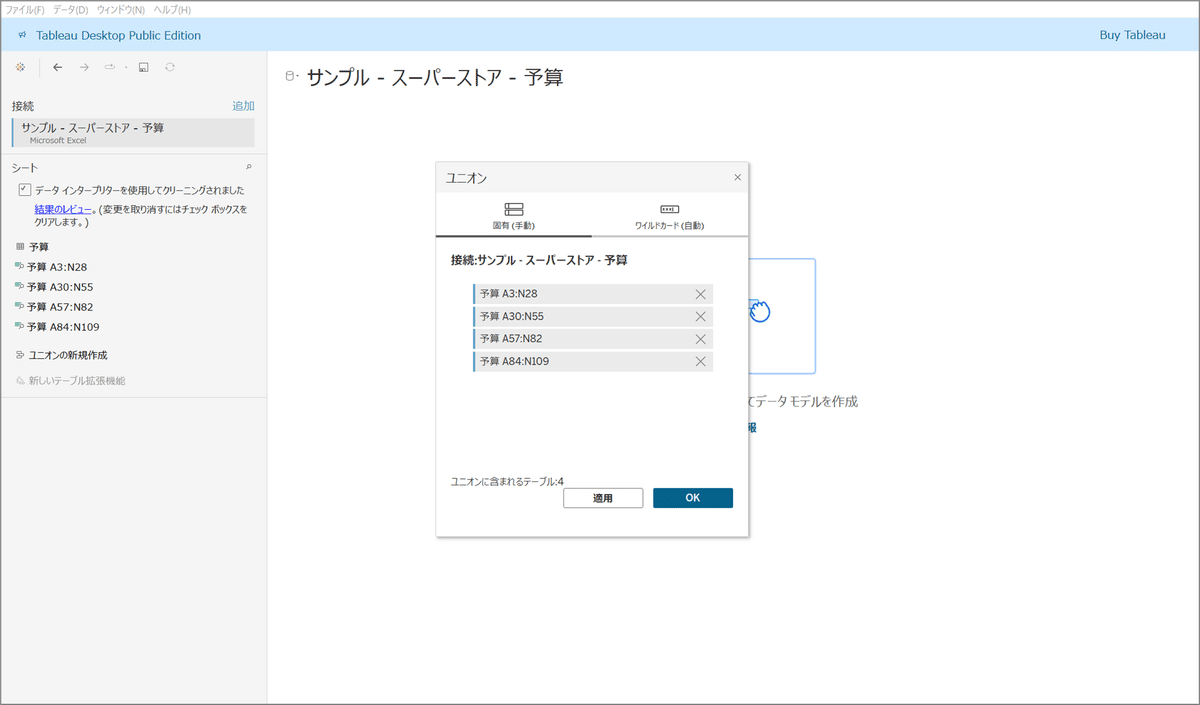The width and height of the screenshot is (1200, 705).
Task: Select 予算 A30:N55 row in union dialog
Action: click(593, 316)
